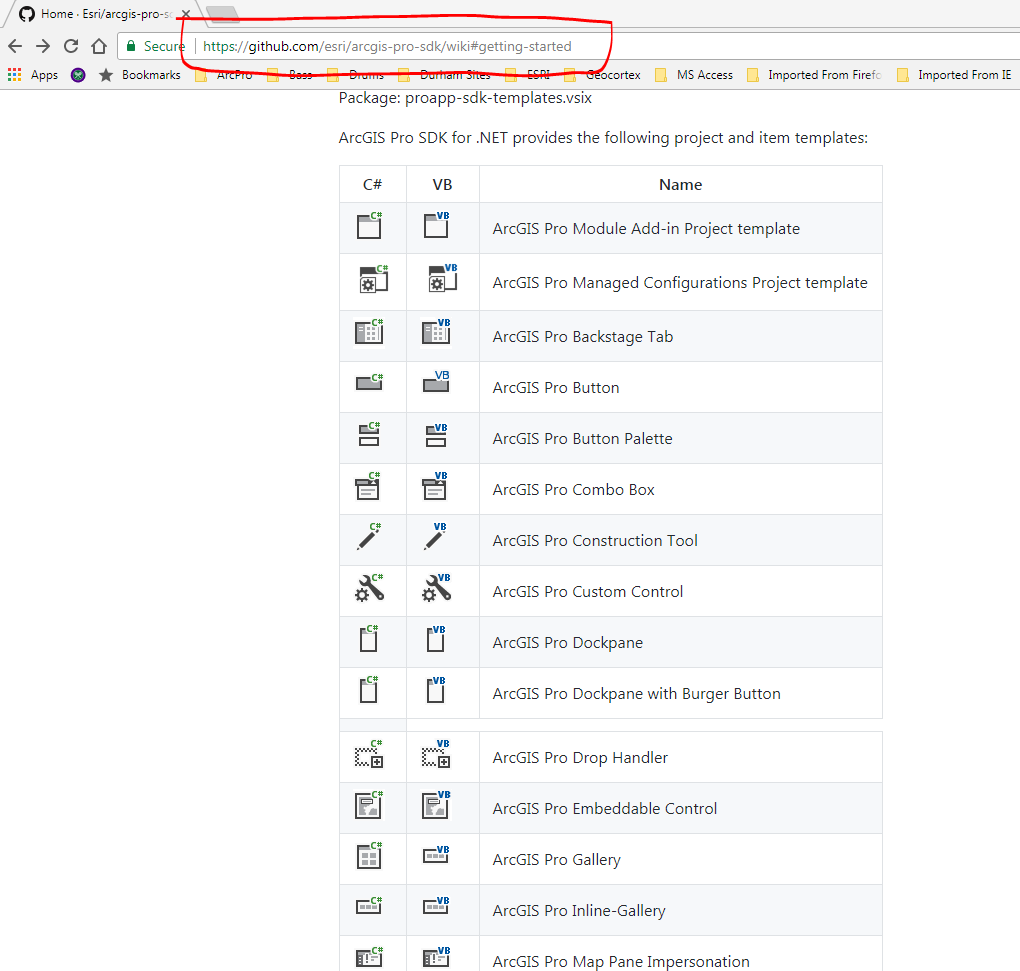Click the VB Dockpane with Burger Button icon

436,690
